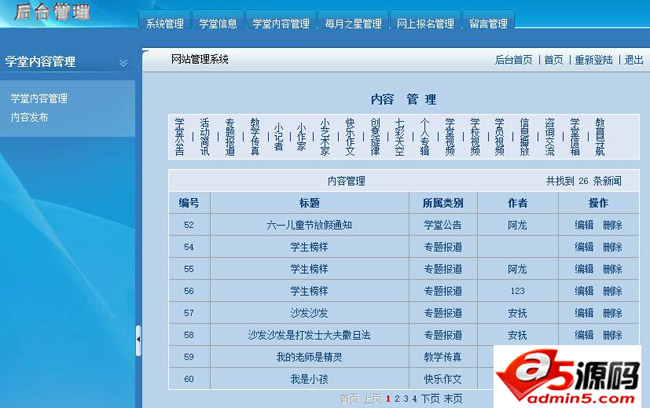Open the title 我的老师是精灵
650x408 pixels.
pos(309,357)
